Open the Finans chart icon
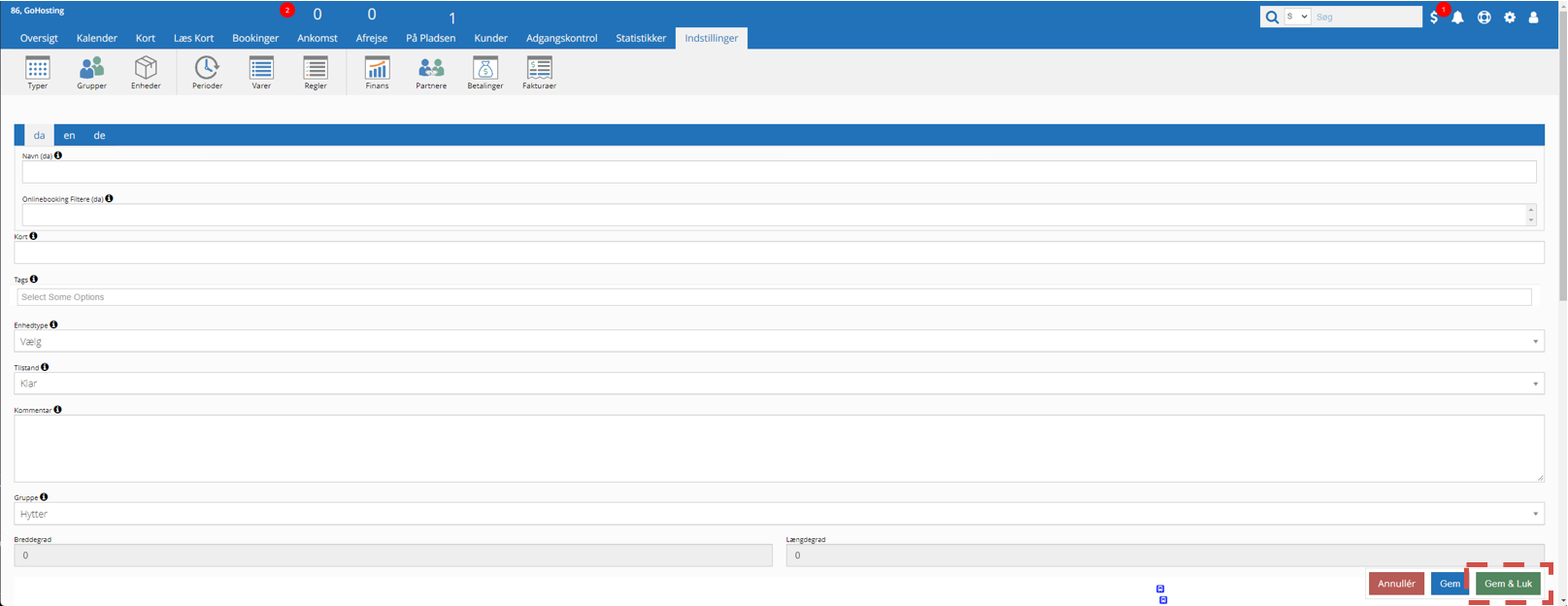The image size is (1568, 606). click(x=377, y=71)
